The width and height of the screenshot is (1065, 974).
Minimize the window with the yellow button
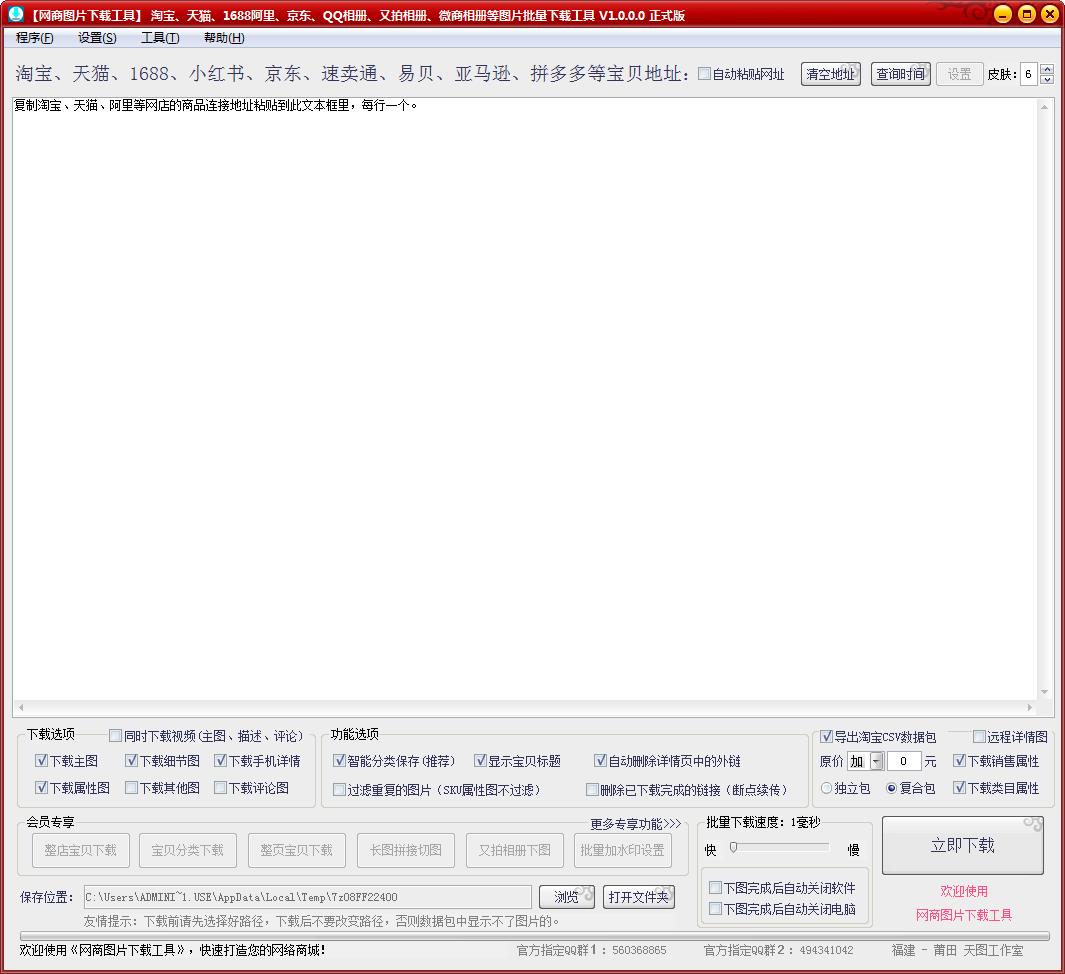click(x=1003, y=14)
